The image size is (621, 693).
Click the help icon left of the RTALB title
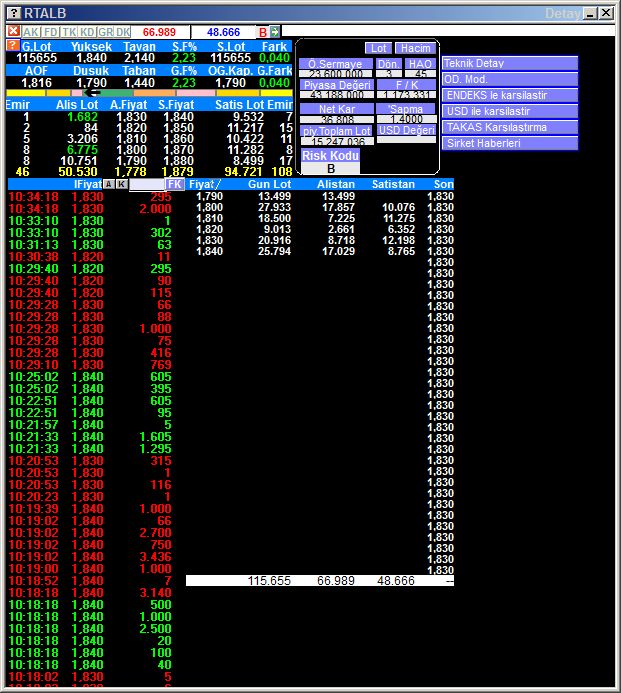[x=14, y=13]
